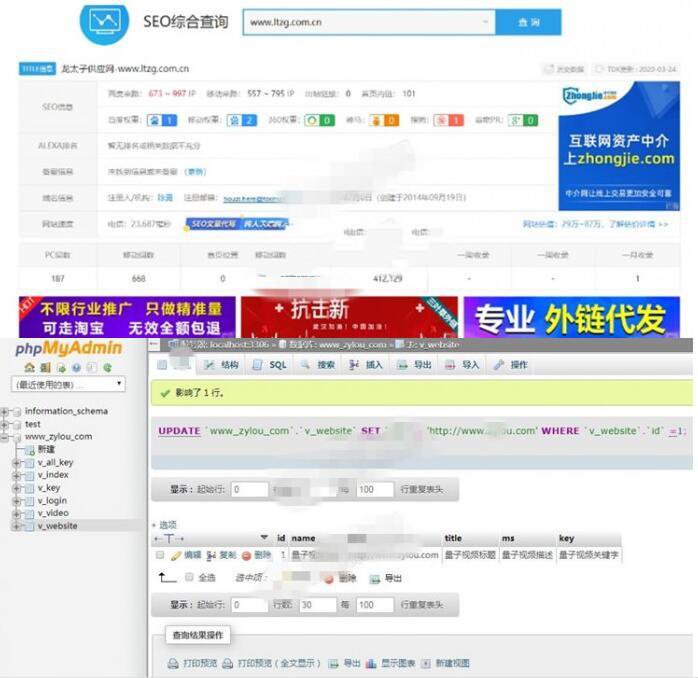The width and height of the screenshot is (698, 678).
Task: Expand the information_schema database node
Action: (x=4, y=411)
